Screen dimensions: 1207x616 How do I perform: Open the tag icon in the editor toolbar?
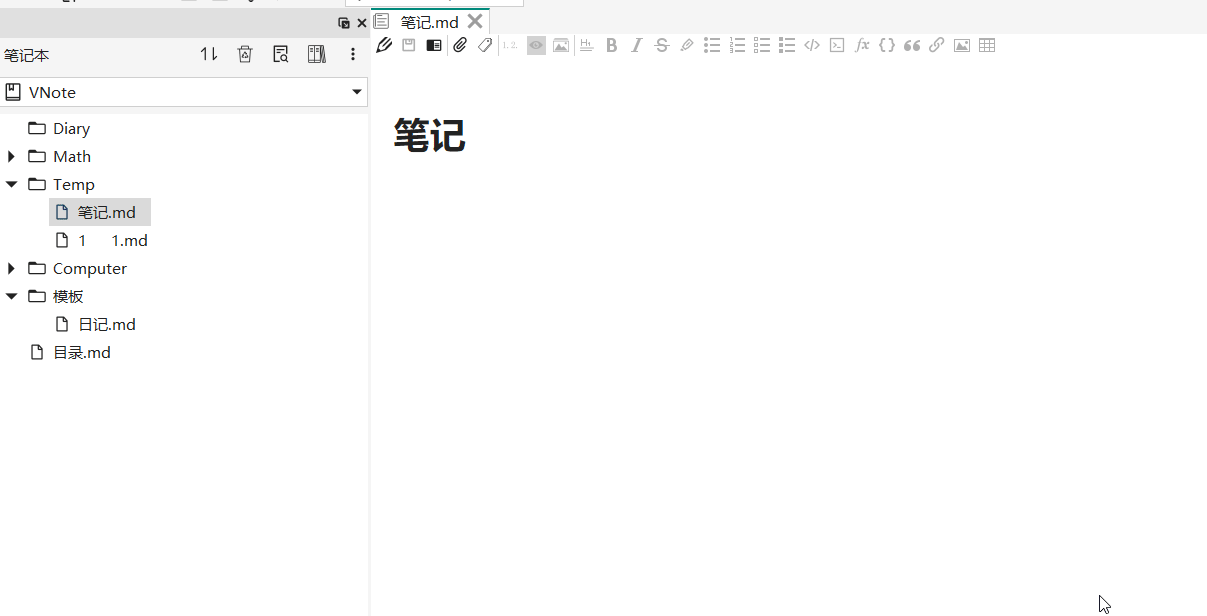pos(485,45)
